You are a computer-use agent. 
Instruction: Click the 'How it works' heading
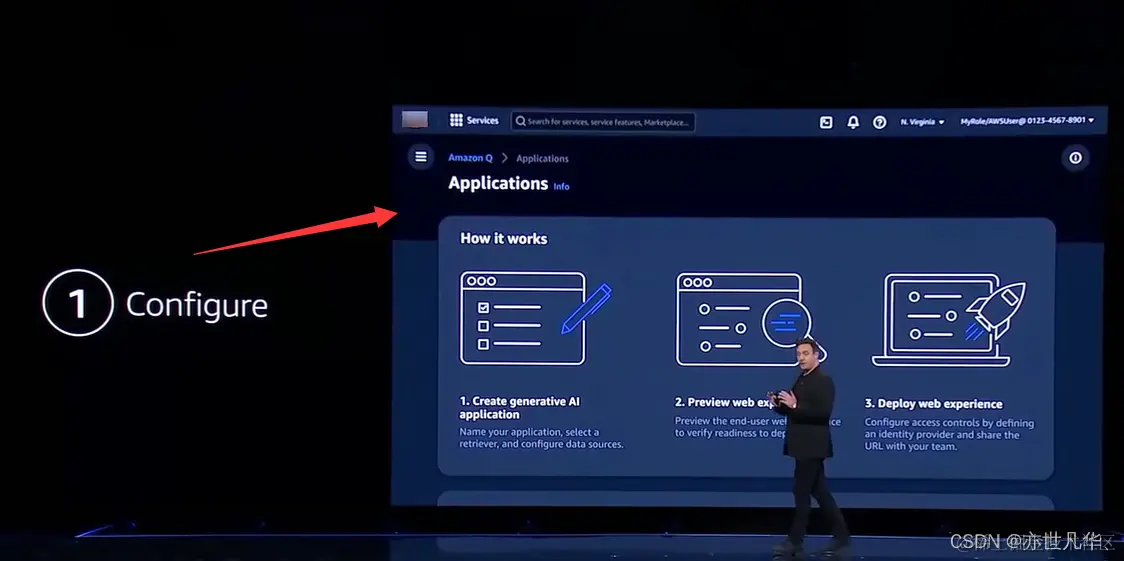(x=504, y=239)
